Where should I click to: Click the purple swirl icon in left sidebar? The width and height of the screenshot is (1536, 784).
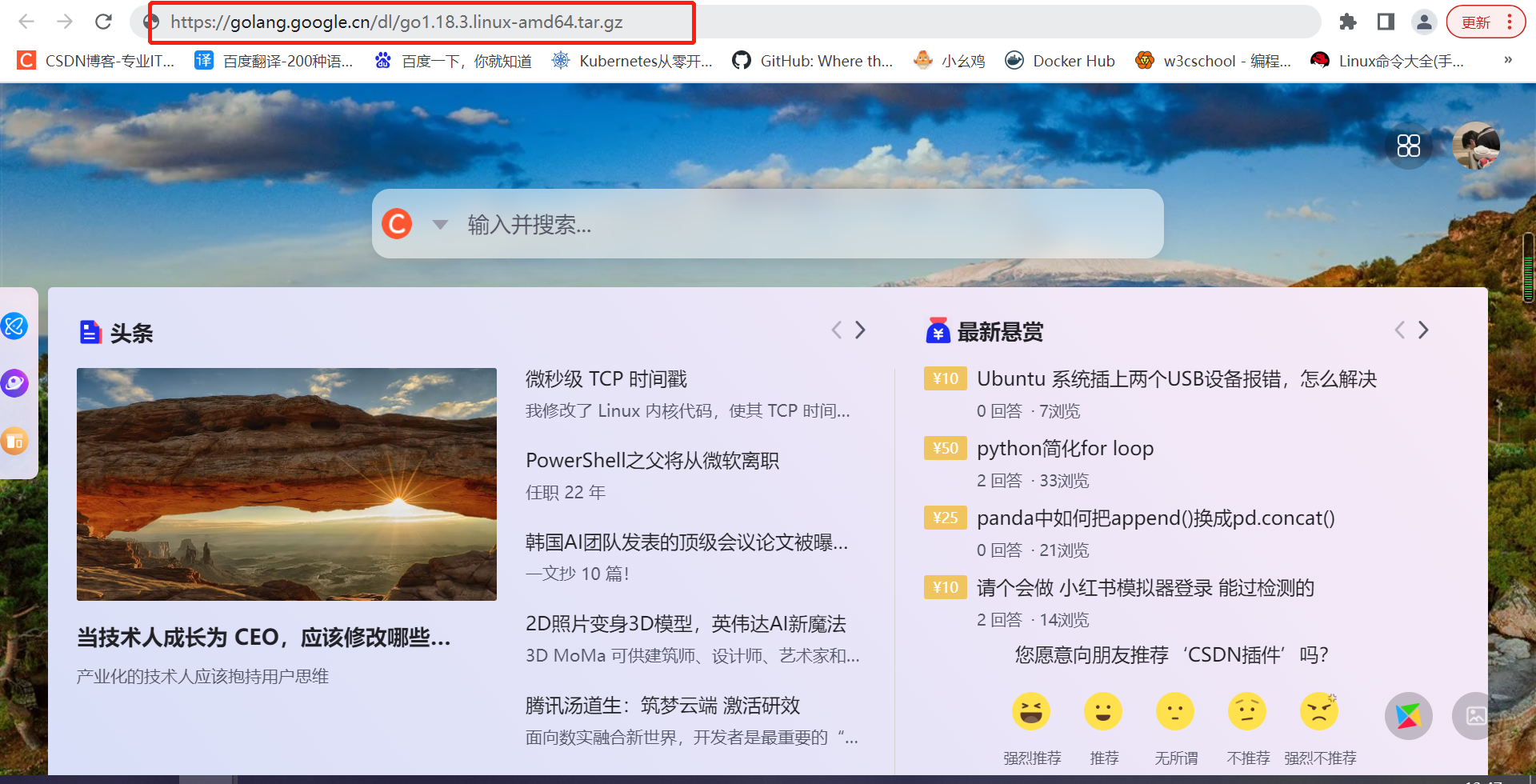(14, 383)
